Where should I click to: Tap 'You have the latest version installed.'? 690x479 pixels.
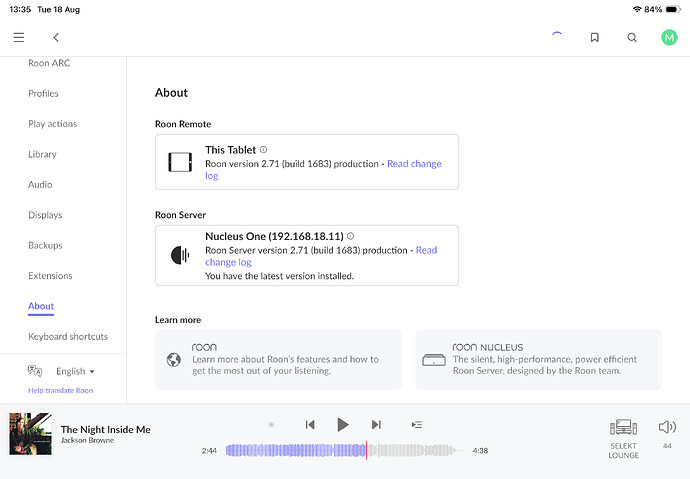click(x=279, y=276)
